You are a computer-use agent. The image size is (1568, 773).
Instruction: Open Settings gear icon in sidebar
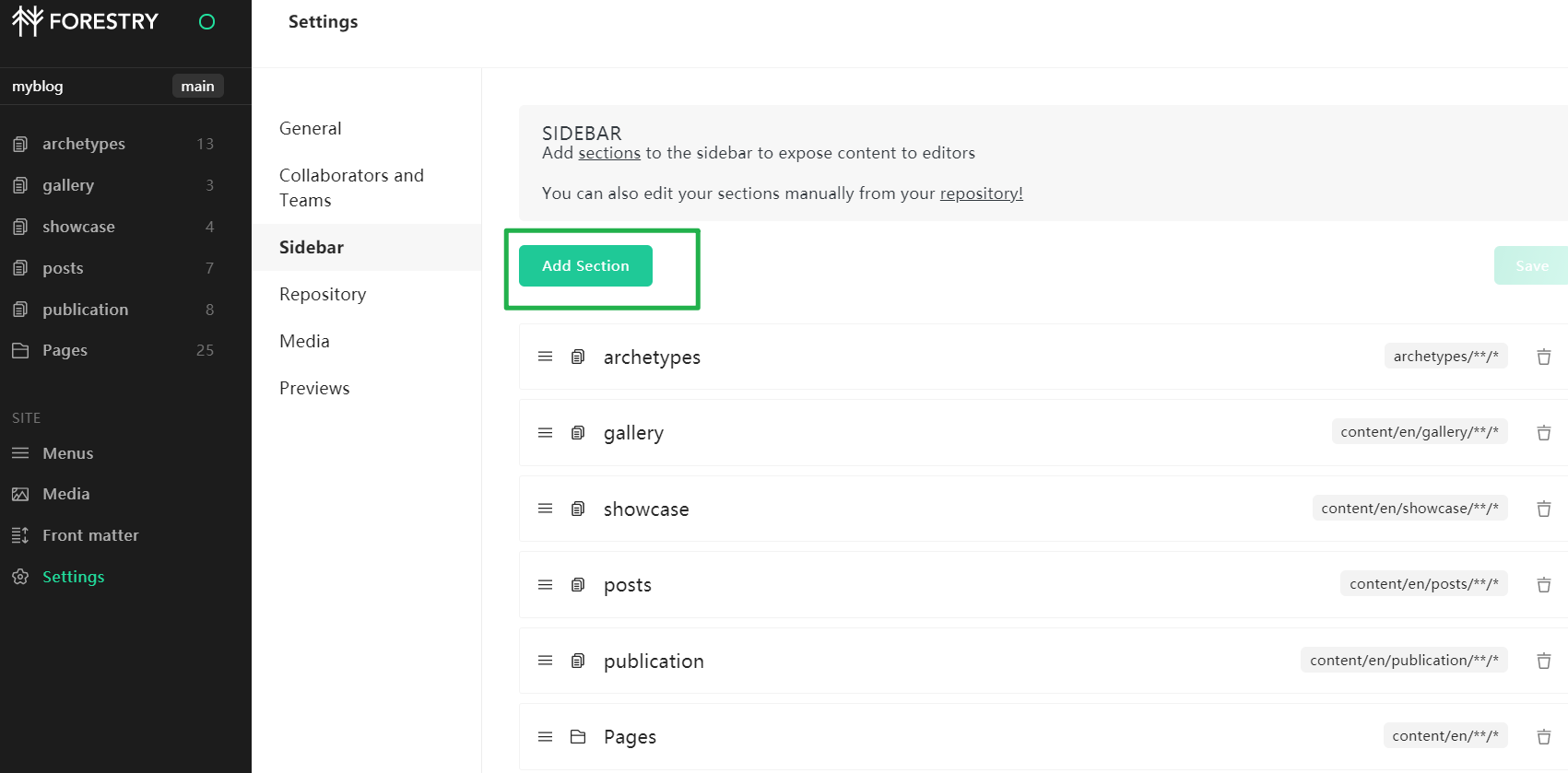pos(20,577)
